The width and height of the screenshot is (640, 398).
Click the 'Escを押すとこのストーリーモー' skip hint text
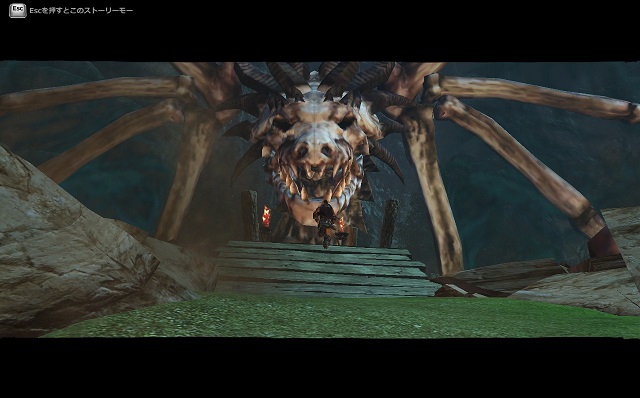(x=81, y=11)
